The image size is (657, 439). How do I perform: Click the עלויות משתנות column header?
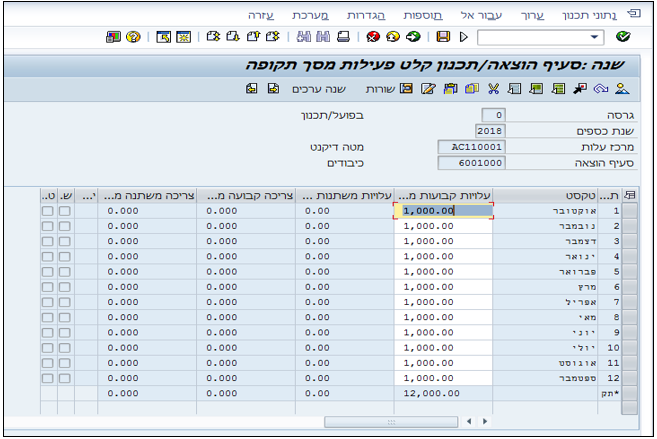[x=345, y=196]
